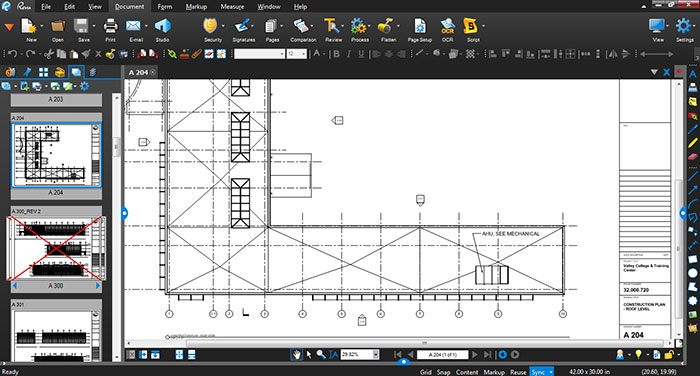Toggle the Grid option in status bar
The width and height of the screenshot is (700, 376).
tap(425, 372)
